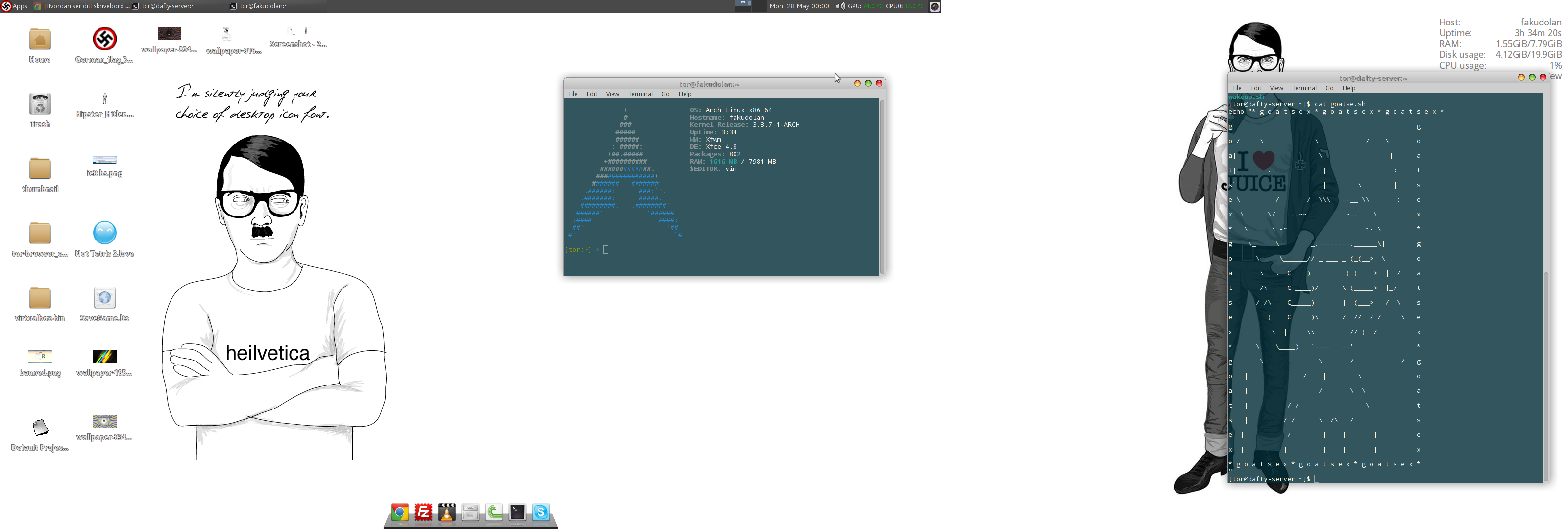Screen dimensions: 1568x529
Task: Click 'Packages: 802' line in terminal
Action: tap(715, 154)
